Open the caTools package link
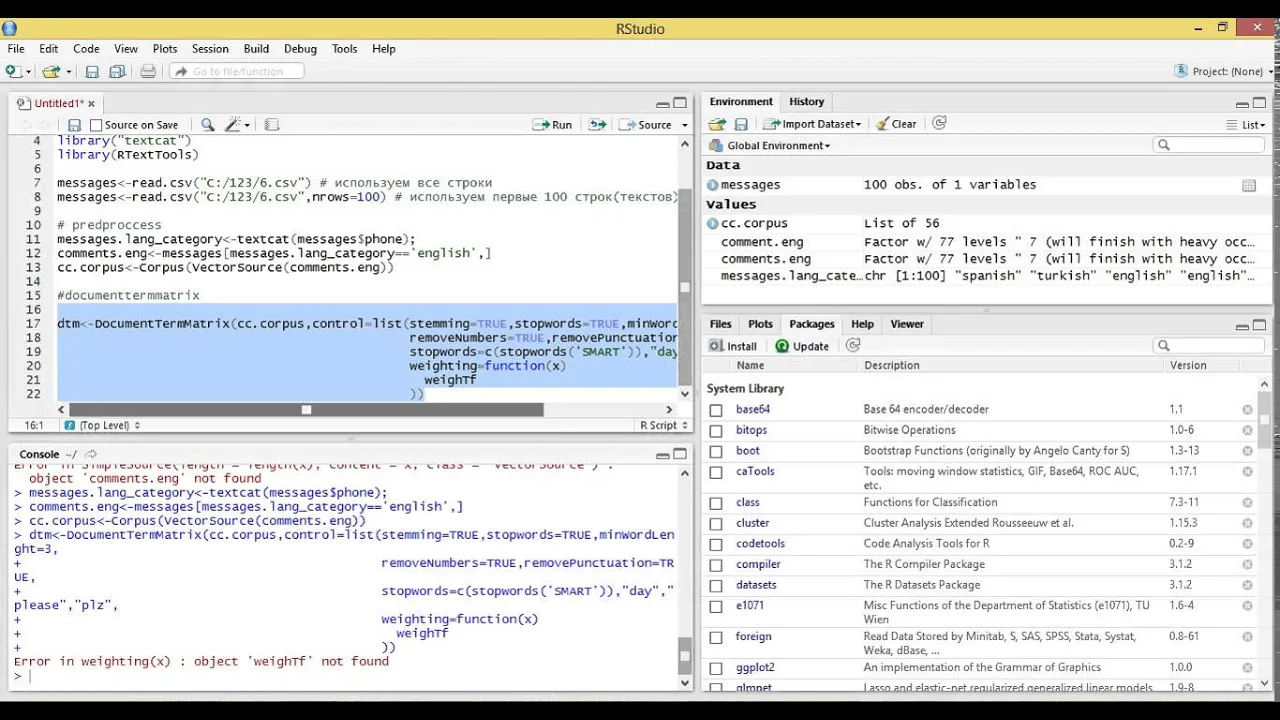1280x720 pixels. point(755,471)
